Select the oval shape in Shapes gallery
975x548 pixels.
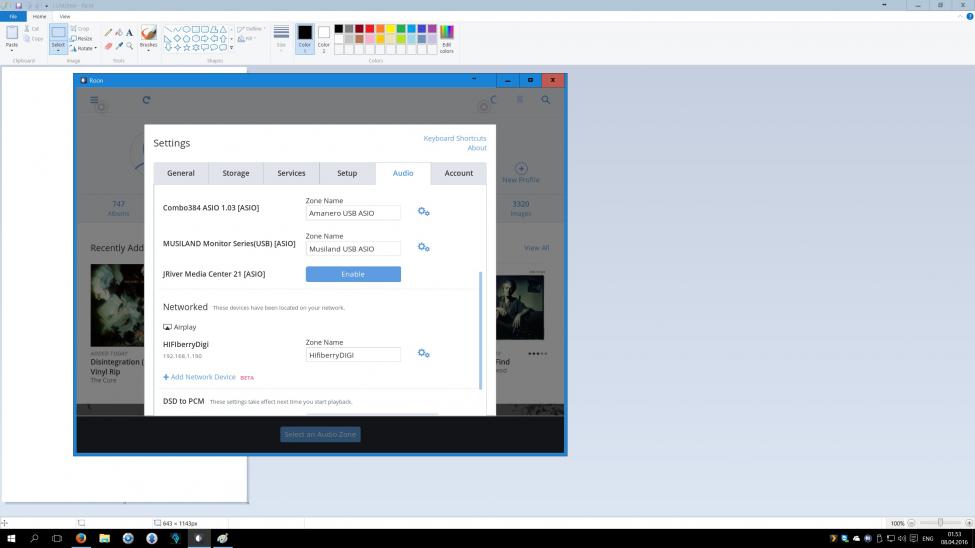coord(187,29)
